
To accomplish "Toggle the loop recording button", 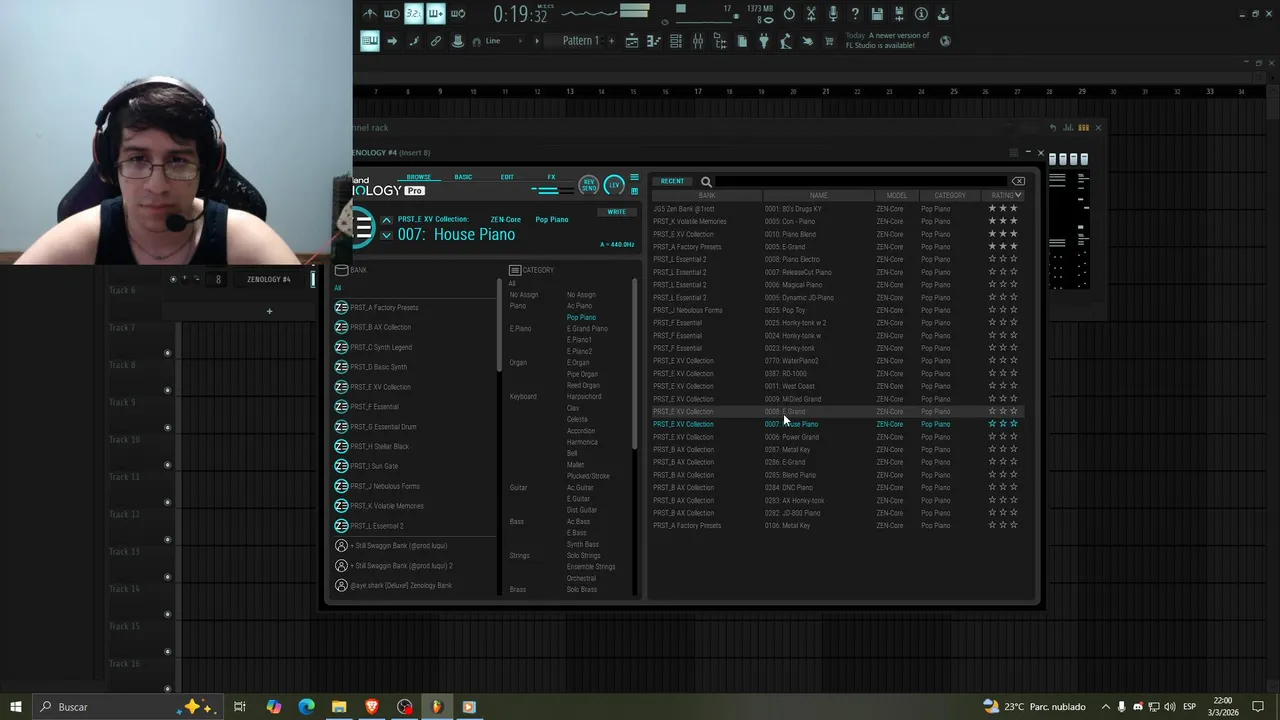I will (458, 14).
